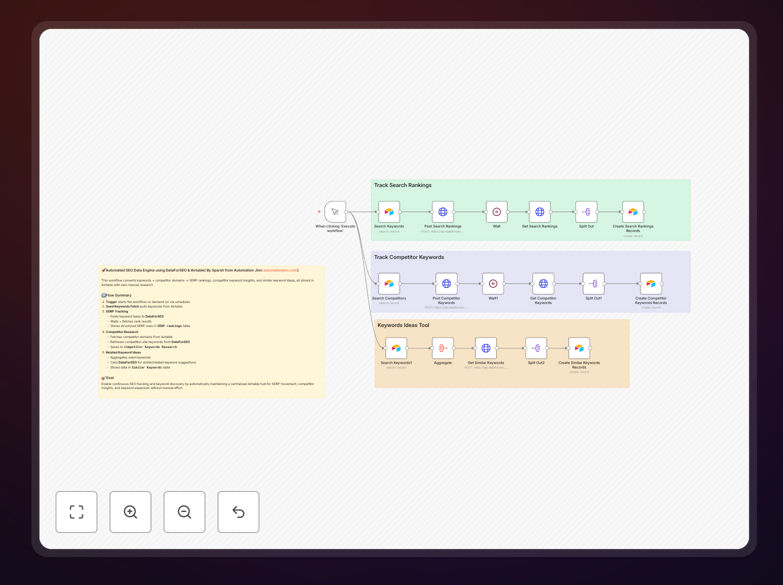
Task: Click the fit-to-view canvas button
Action: [x=76, y=512]
